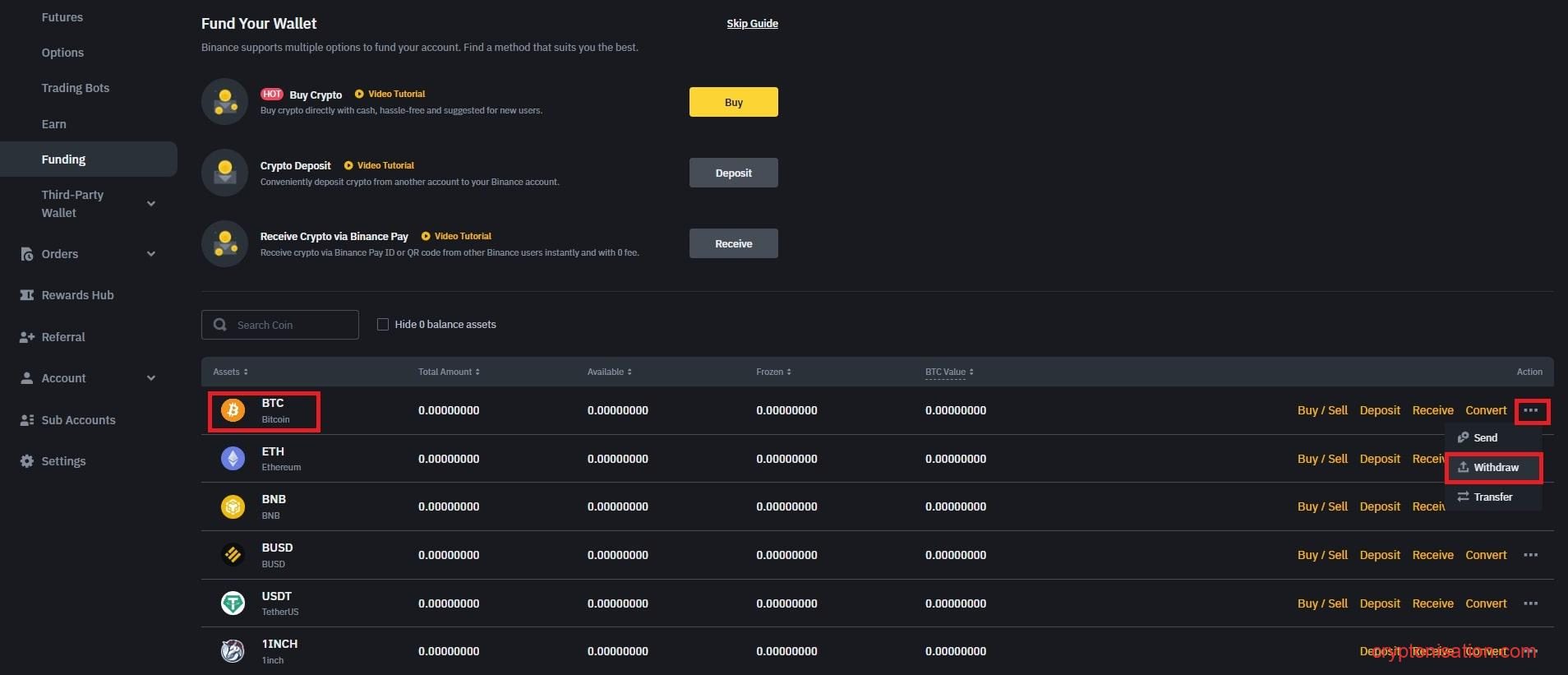Image resolution: width=1568 pixels, height=675 pixels.
Task: Play the Buy Crypto video tutorial
Action: [x=390, y=94]
